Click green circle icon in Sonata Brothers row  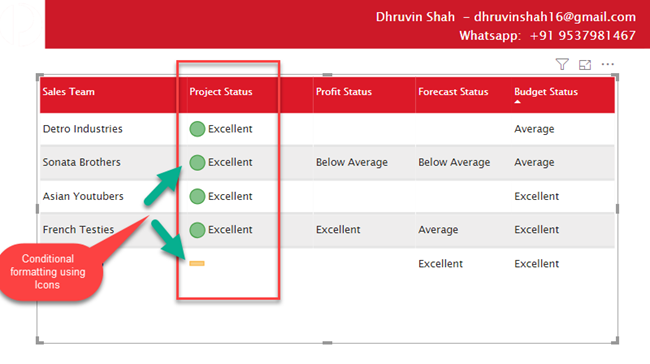tap(197, 162)
